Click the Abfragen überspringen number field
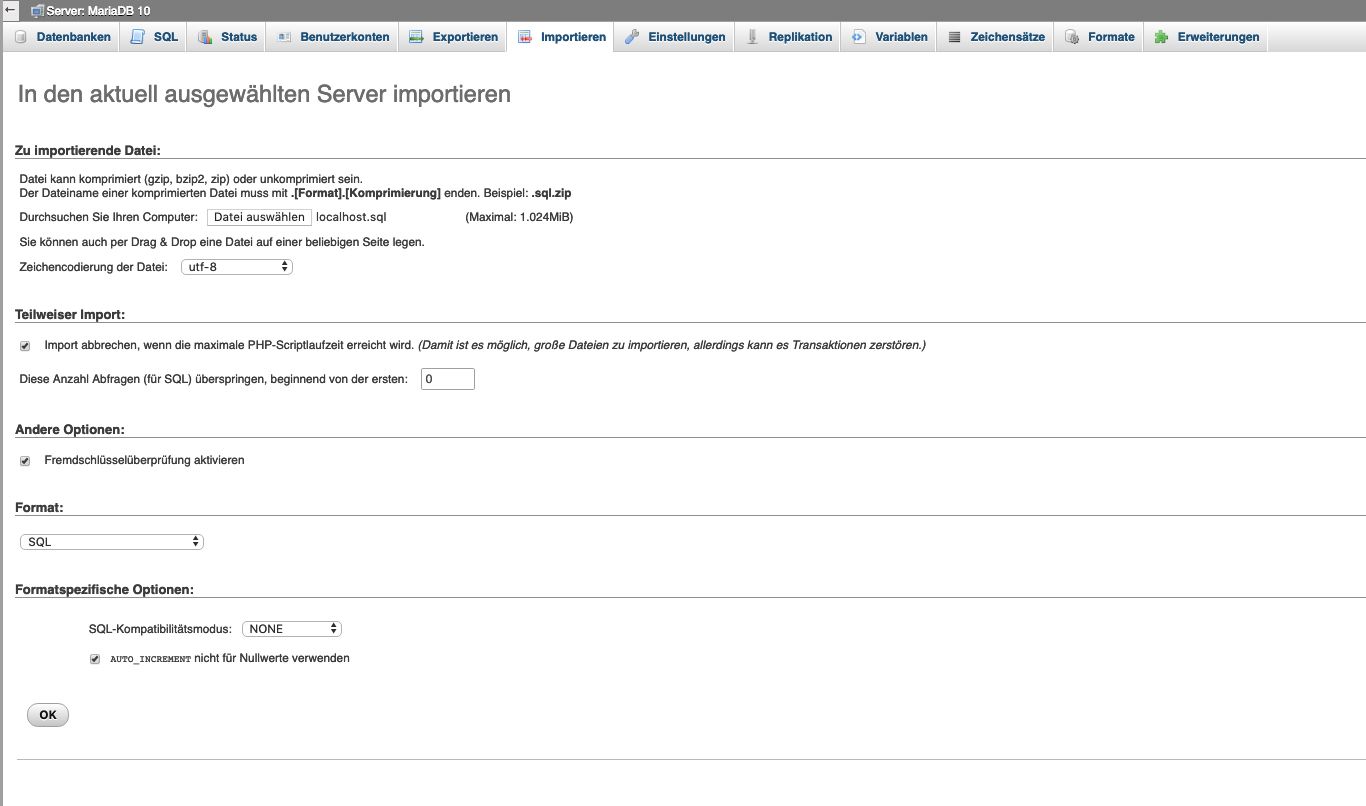 pos(447,380)
